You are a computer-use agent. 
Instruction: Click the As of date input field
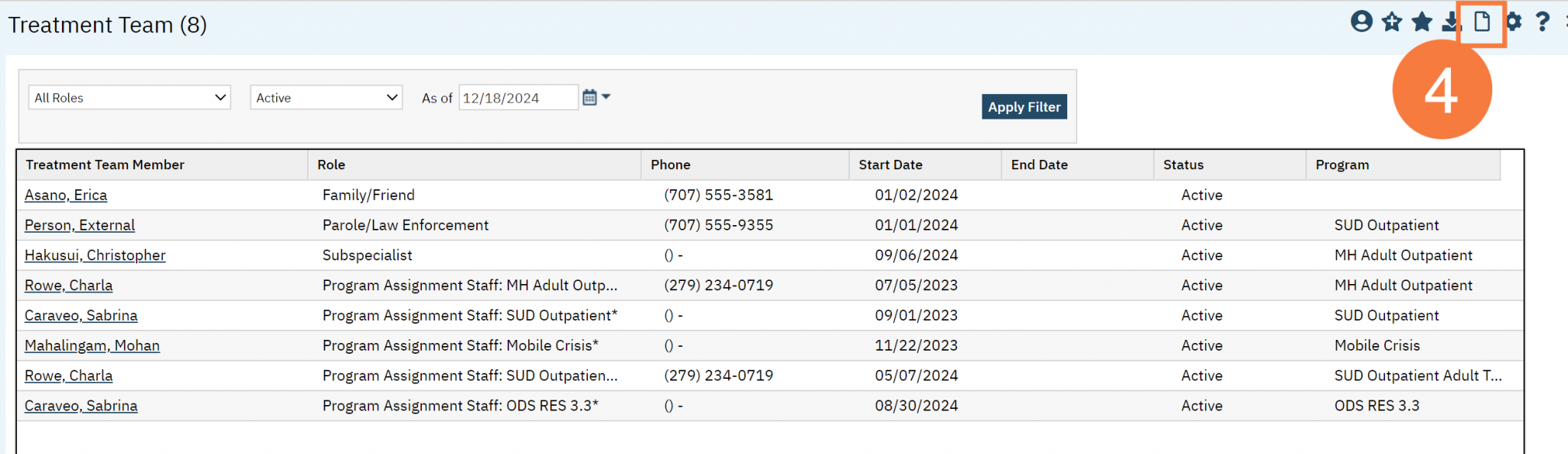pyautogui.click(x=518, y=98)
